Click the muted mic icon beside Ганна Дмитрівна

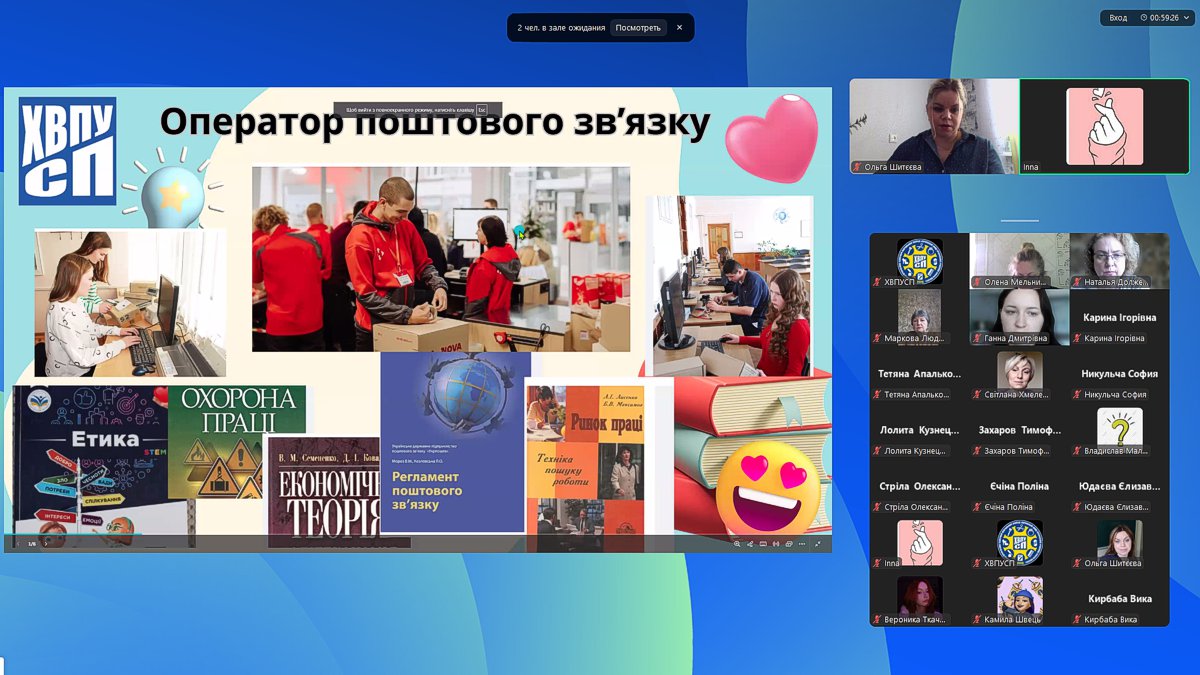[x=978, y=338]
